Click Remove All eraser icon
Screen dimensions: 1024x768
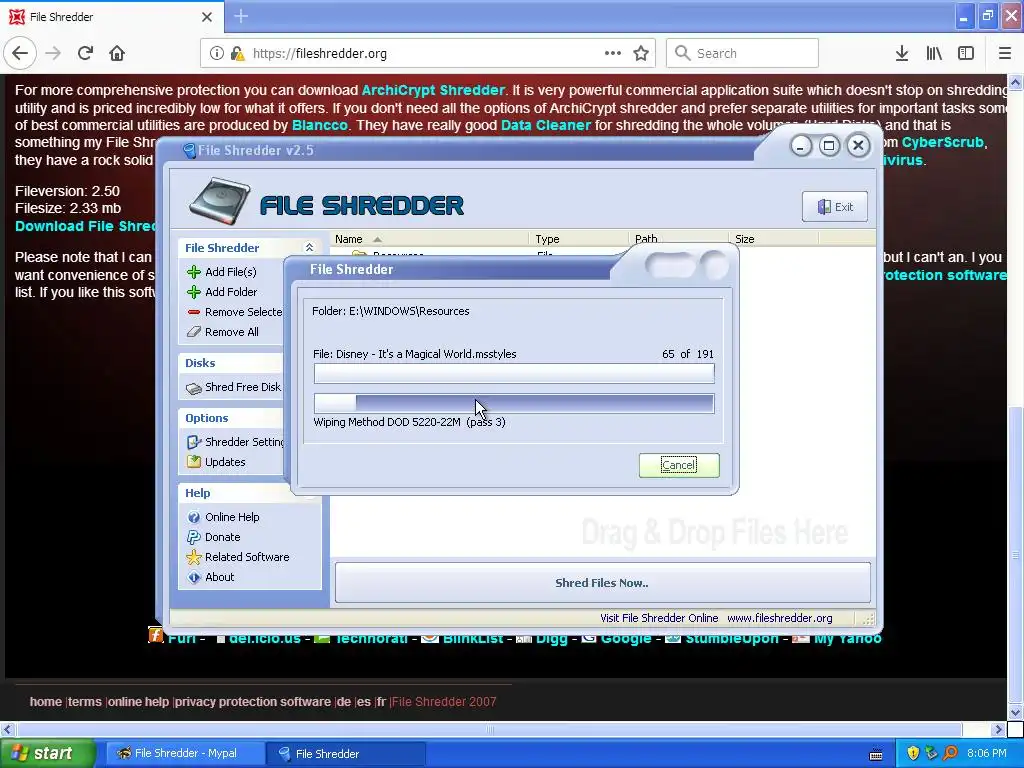point(194,332)
